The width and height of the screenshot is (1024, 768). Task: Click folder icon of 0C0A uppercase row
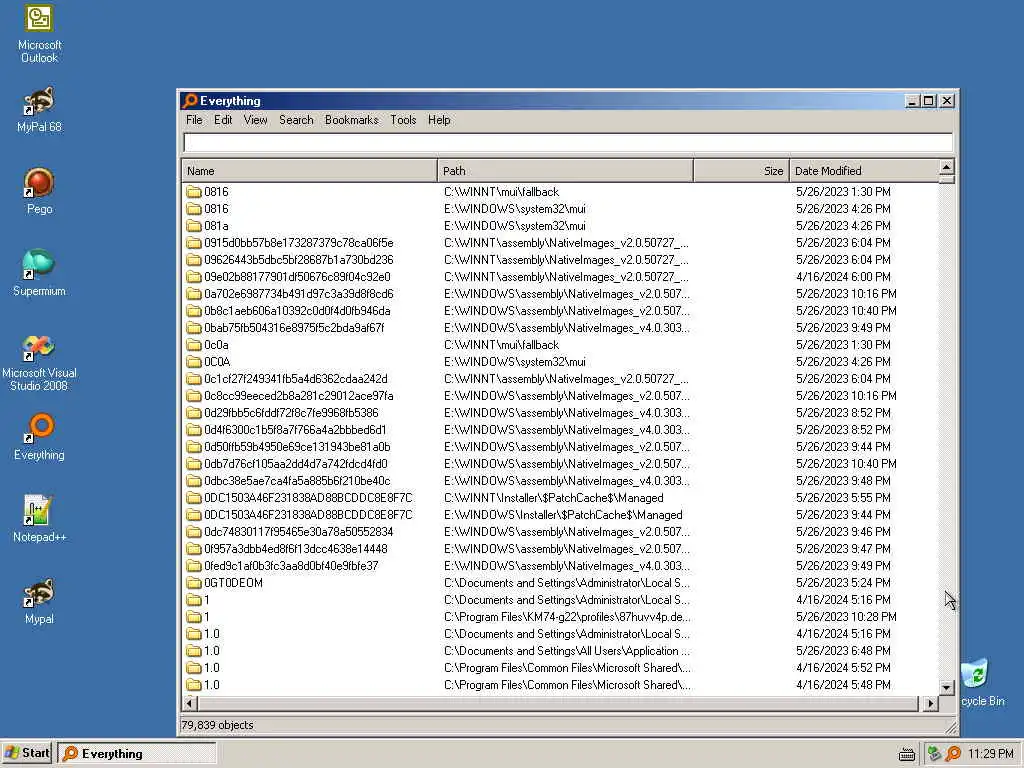coord(193,362)
